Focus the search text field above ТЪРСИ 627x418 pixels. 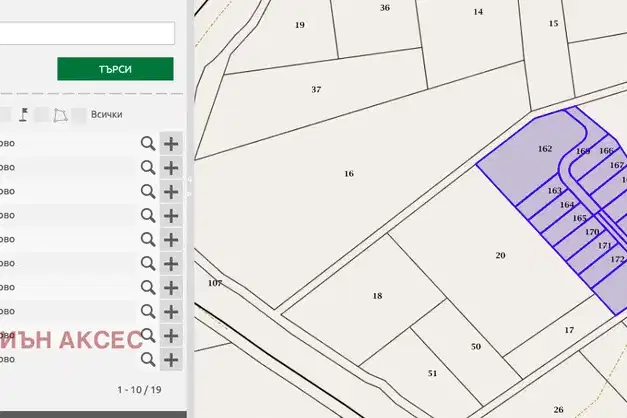(87, 33)
